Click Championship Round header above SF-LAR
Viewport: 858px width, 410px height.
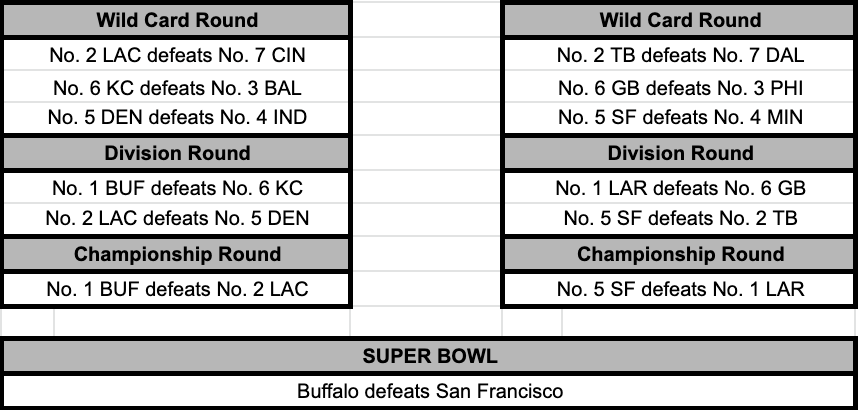pyautogui.click(x=680, y=254)
